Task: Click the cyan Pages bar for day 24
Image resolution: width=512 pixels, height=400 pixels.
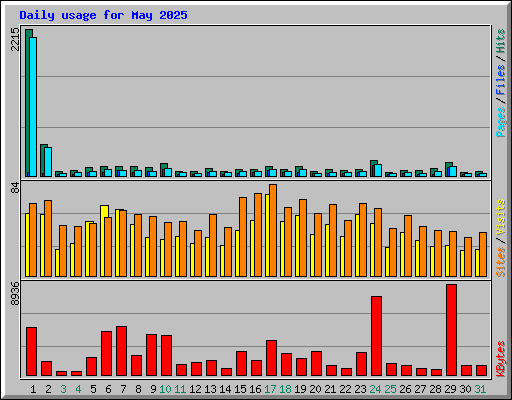Action: pyautogui.click(x=378, y=171)
